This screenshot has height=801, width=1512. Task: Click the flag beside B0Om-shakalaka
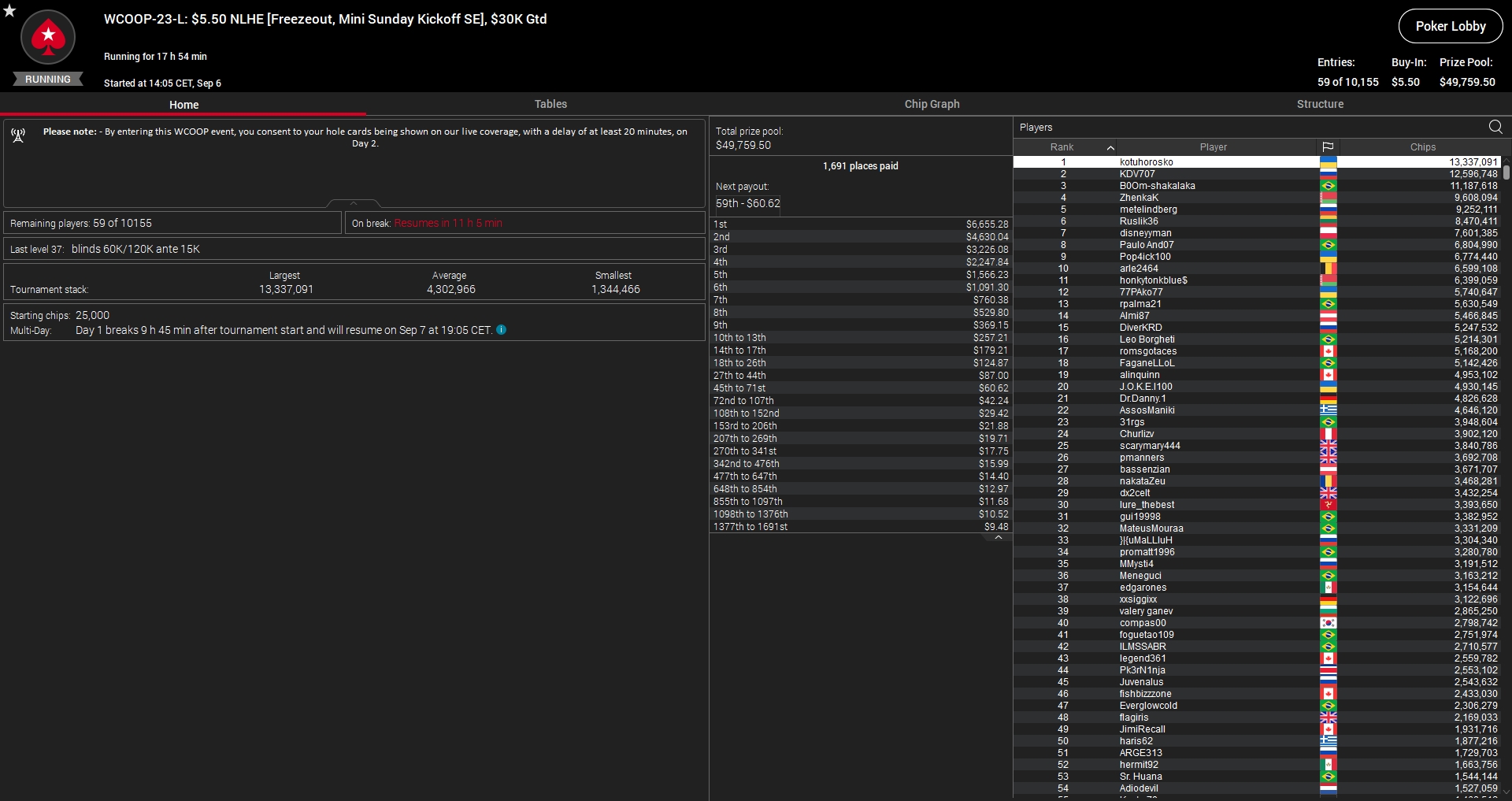1329,186
